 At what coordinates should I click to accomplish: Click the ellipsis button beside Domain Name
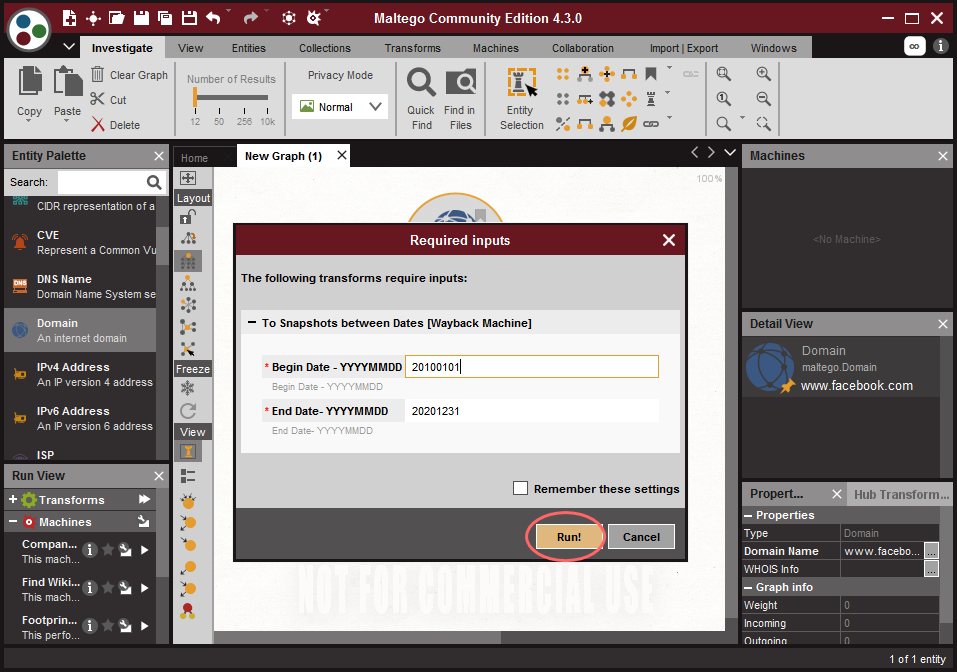click(931, 551)
